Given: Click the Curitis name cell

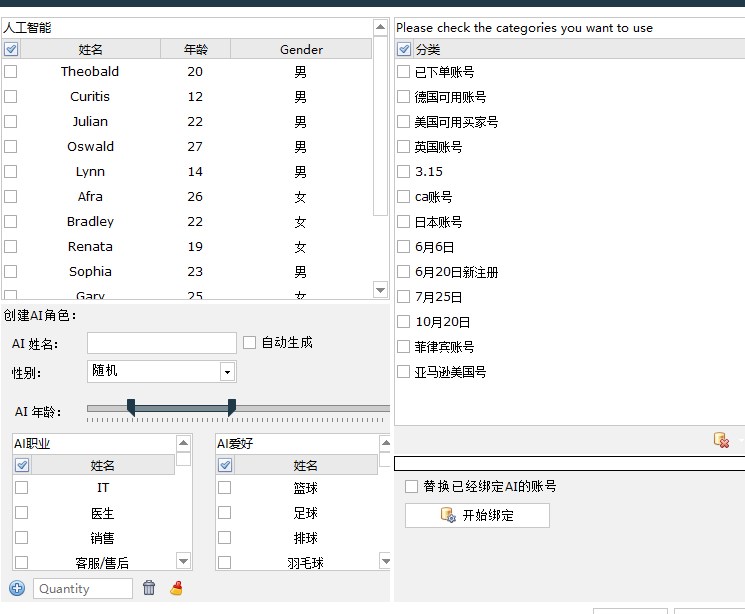Looking at the screenshot, I should (x=90, y=96).
